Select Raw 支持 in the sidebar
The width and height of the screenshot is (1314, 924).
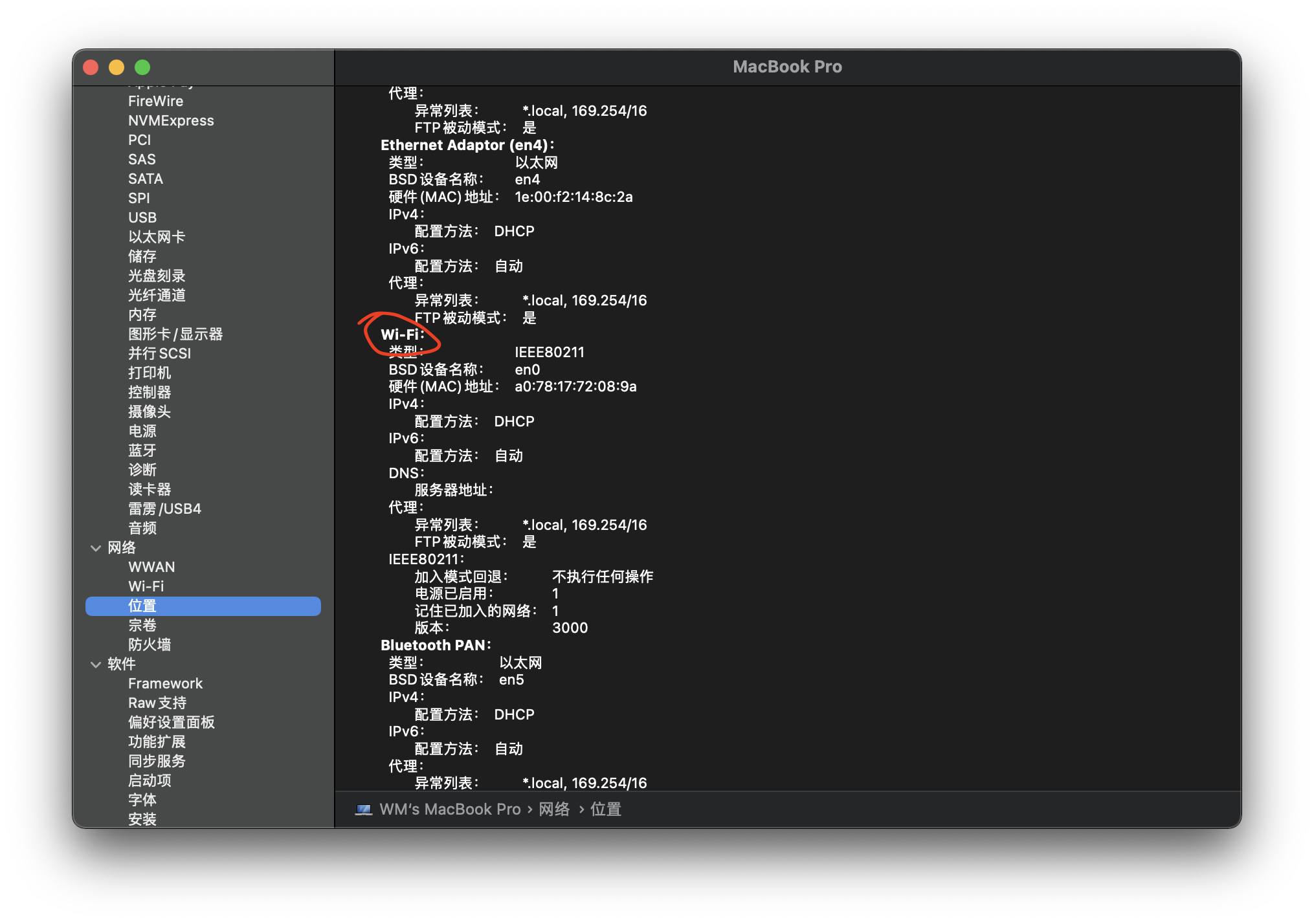[157, 703]
